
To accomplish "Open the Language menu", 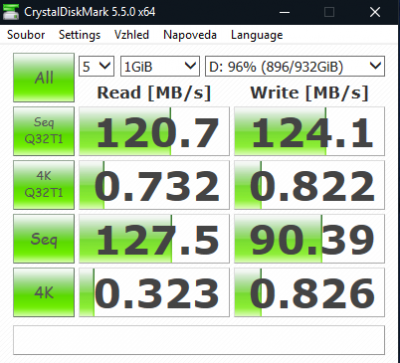I will pos(257,35).
